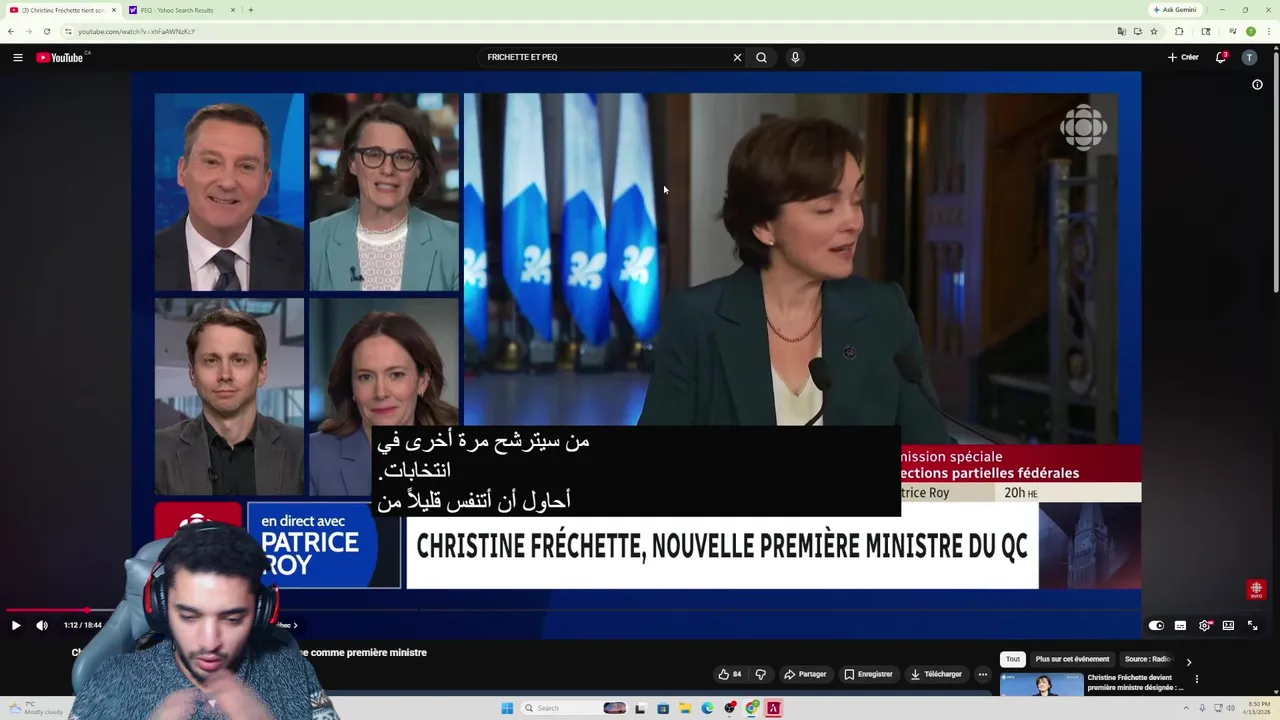Click the Ask Gemini button
The height and width of the screenshot is (720, 1280).
coord(1174,10)
